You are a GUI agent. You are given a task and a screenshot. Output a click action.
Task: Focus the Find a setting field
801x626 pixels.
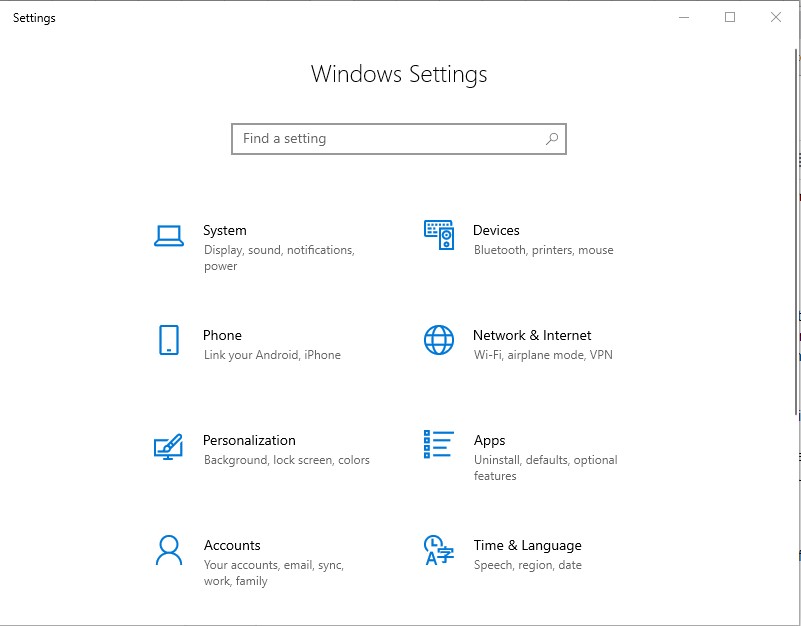tap(399, 138)
